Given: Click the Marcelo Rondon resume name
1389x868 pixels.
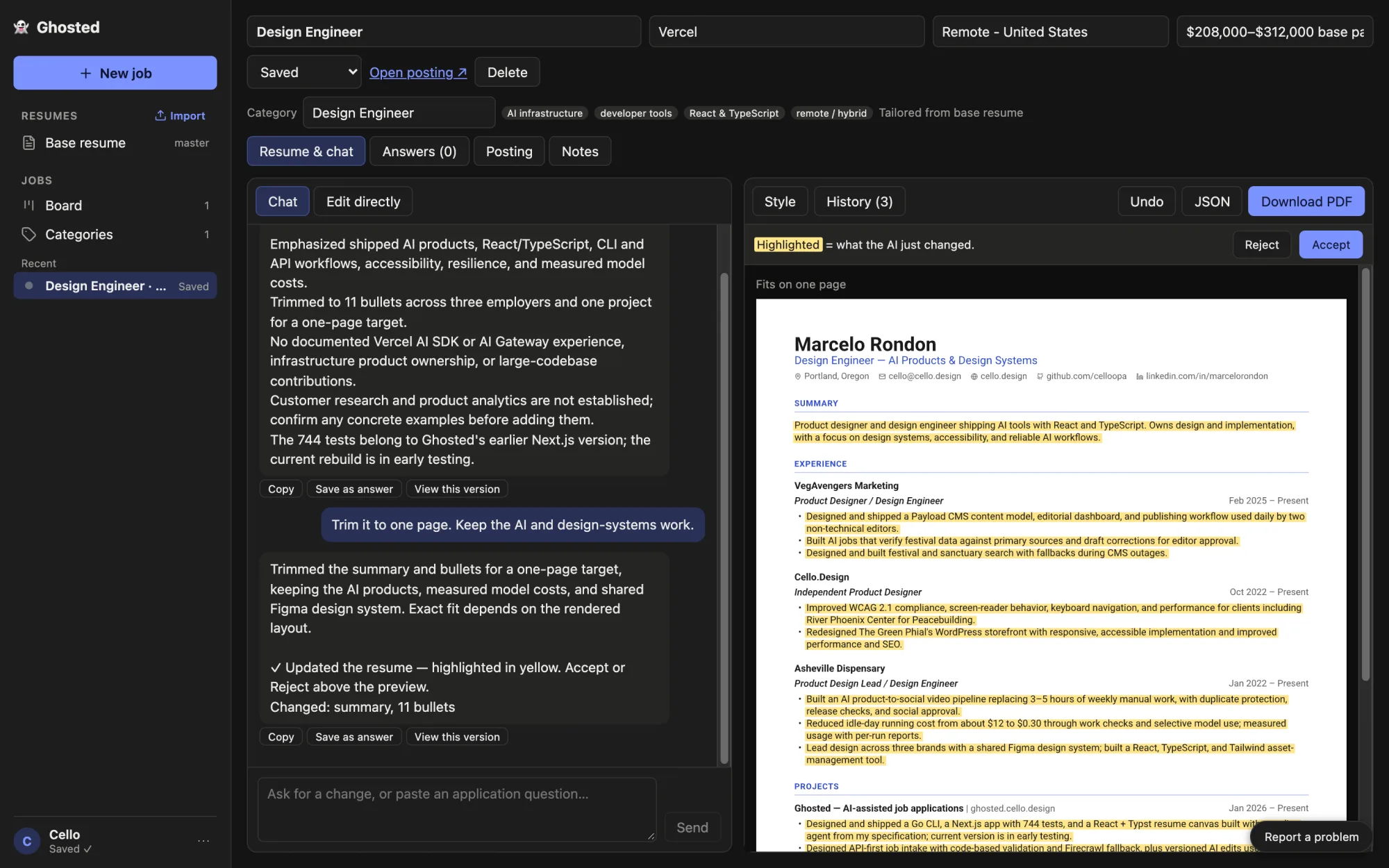Looking at the screenshot, I should click(865, 344).
